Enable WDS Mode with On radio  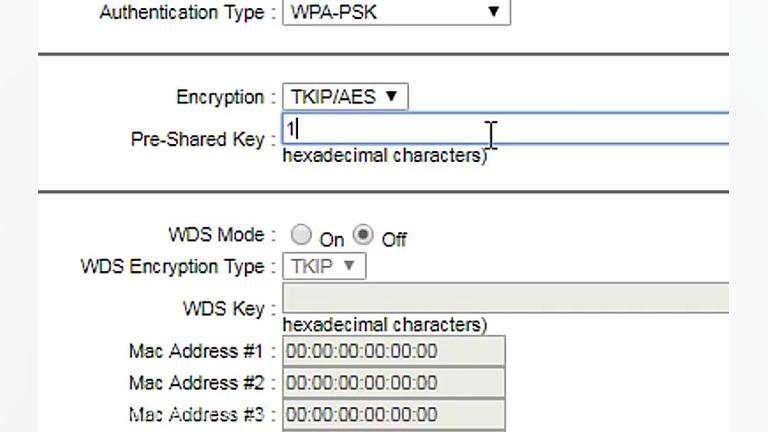coord(301,236)
